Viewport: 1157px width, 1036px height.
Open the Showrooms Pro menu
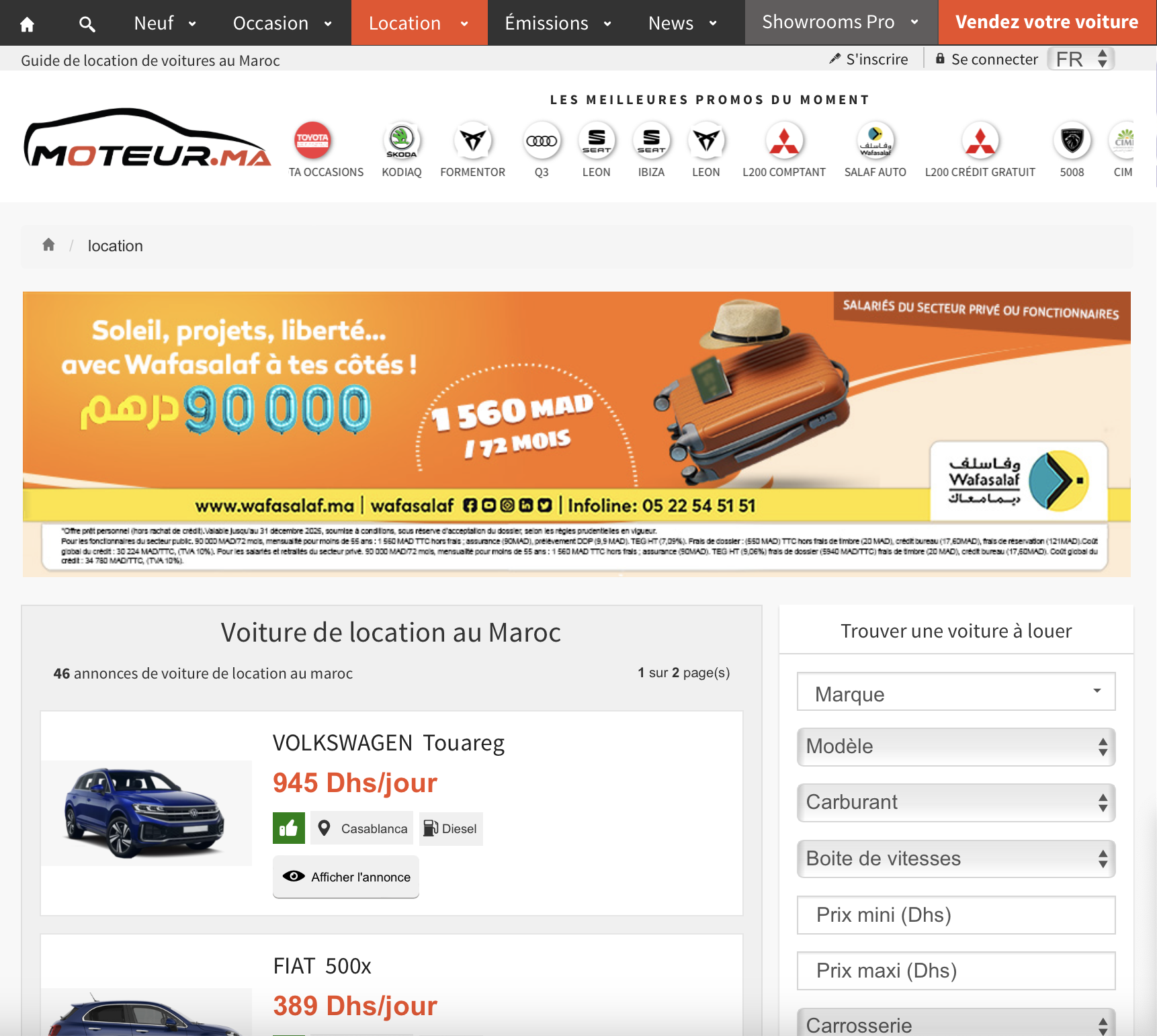(841, 22)
